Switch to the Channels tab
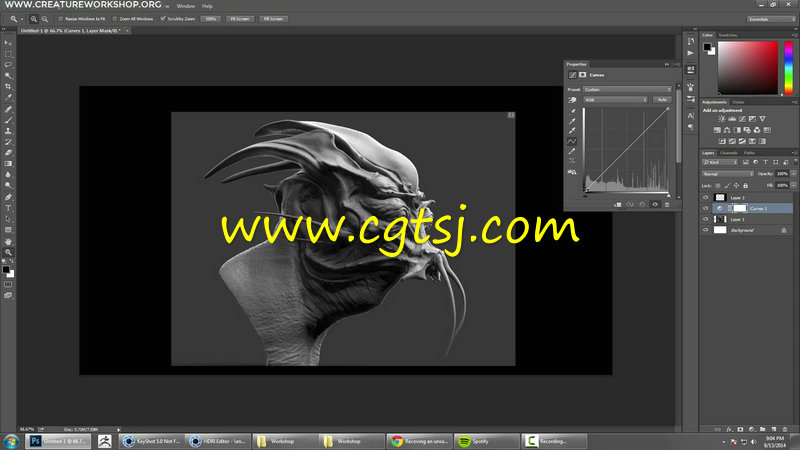Screen dimensions: 800x450 pos(729,153)
